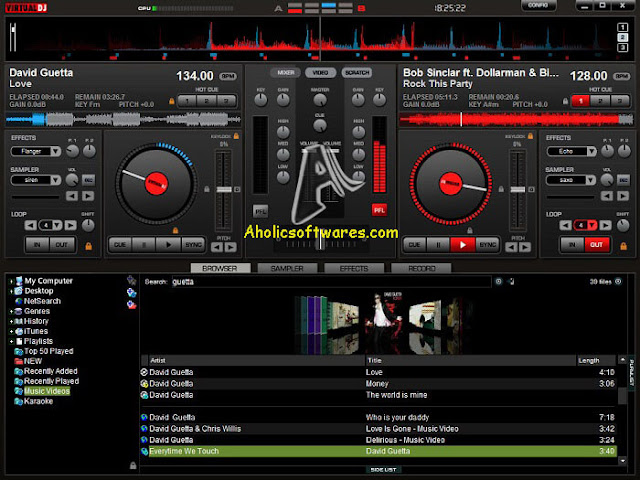Halve the left deck loop length
The image size is (640, 480).
[31, 225]
